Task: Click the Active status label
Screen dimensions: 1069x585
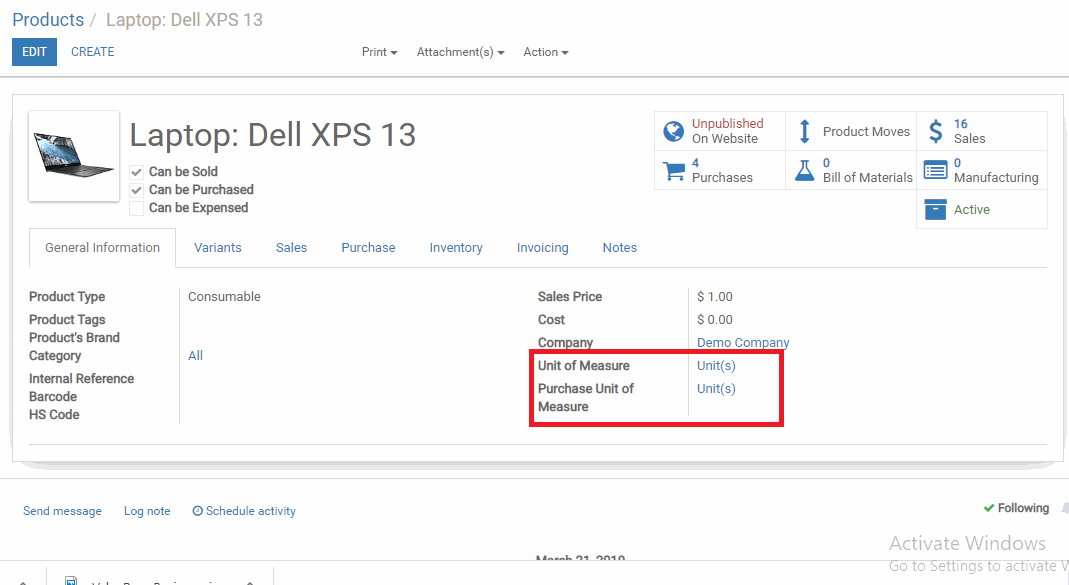Action: pyautogui.click(x=972, y=209)
